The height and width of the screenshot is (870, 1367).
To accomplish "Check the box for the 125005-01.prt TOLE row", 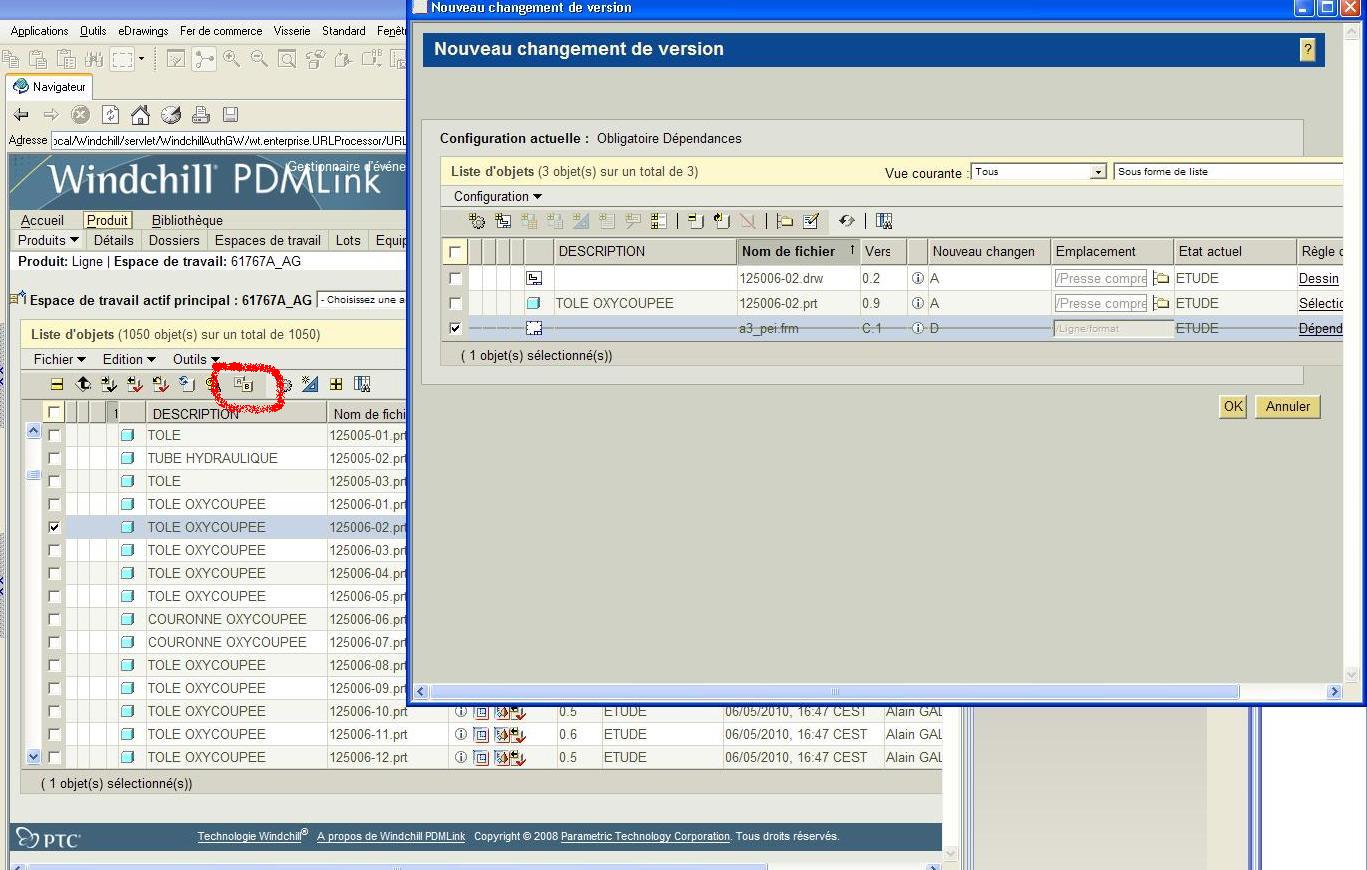I will point(54,435).
